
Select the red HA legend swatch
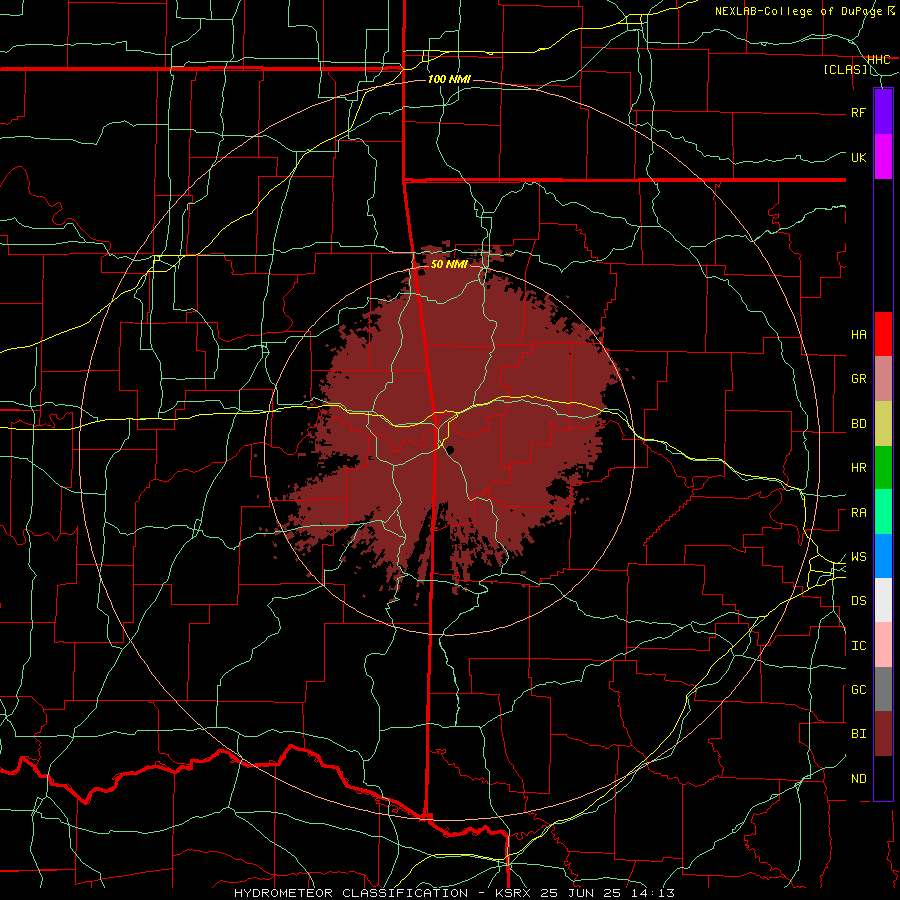(883, 334)
